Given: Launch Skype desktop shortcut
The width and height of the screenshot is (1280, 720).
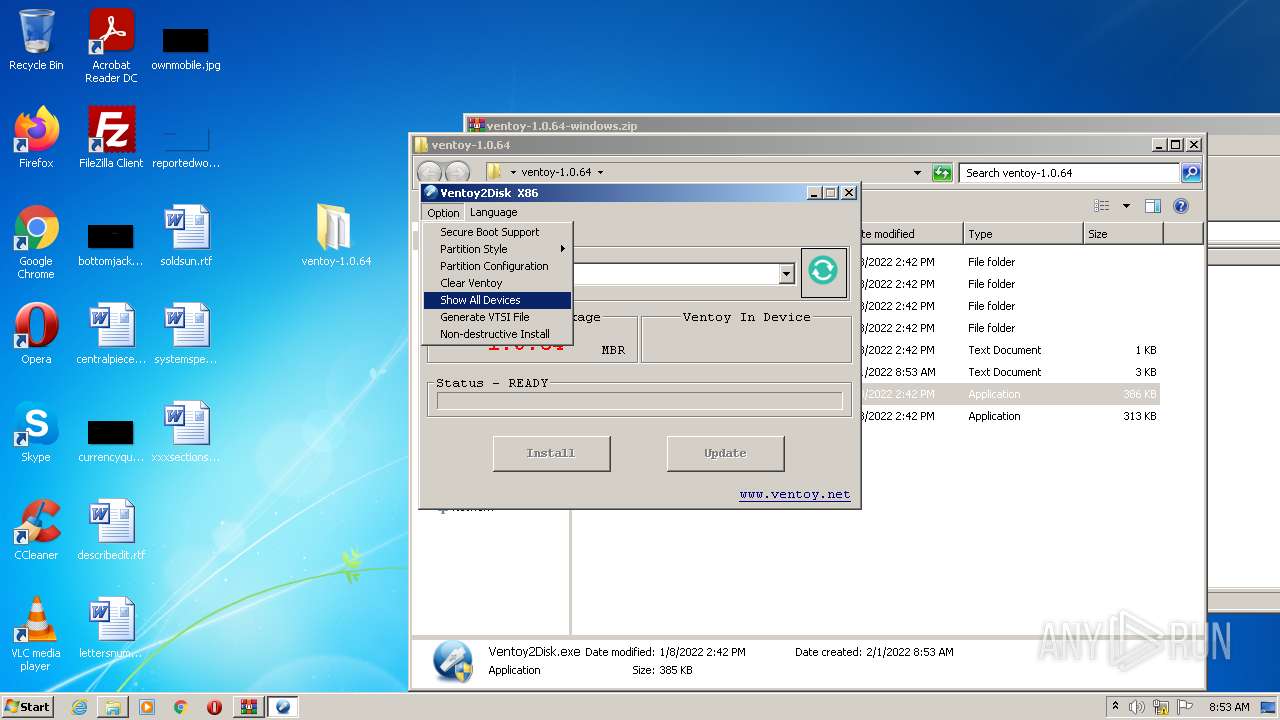Looking at the screenshot, I should (36, 432).
